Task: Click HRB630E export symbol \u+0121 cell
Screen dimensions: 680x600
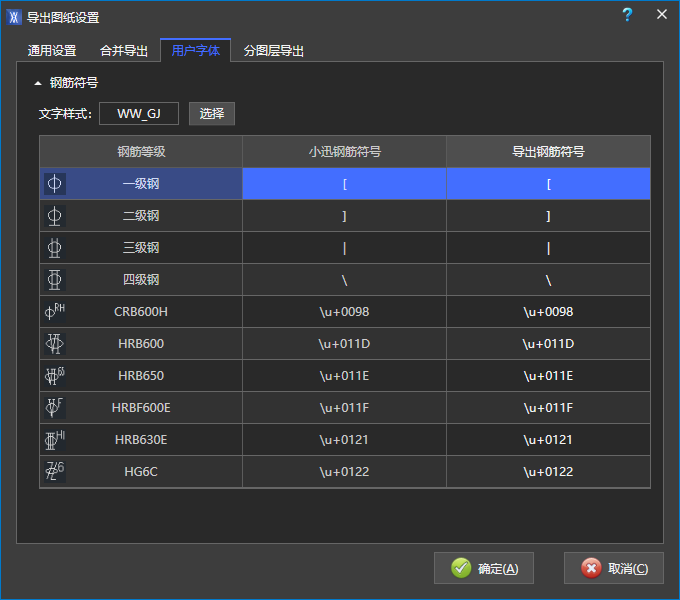Action: point(549,440)
